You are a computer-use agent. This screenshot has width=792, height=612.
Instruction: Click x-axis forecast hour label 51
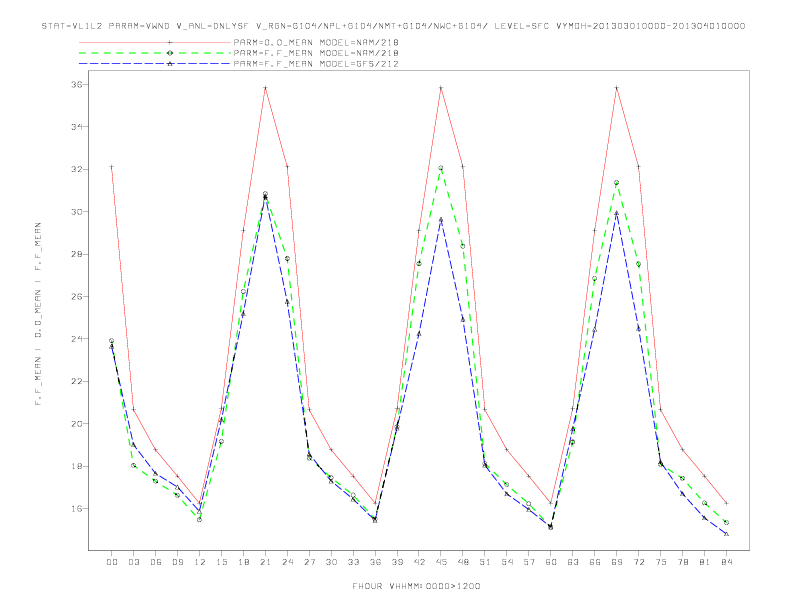[x=485, y=562]
